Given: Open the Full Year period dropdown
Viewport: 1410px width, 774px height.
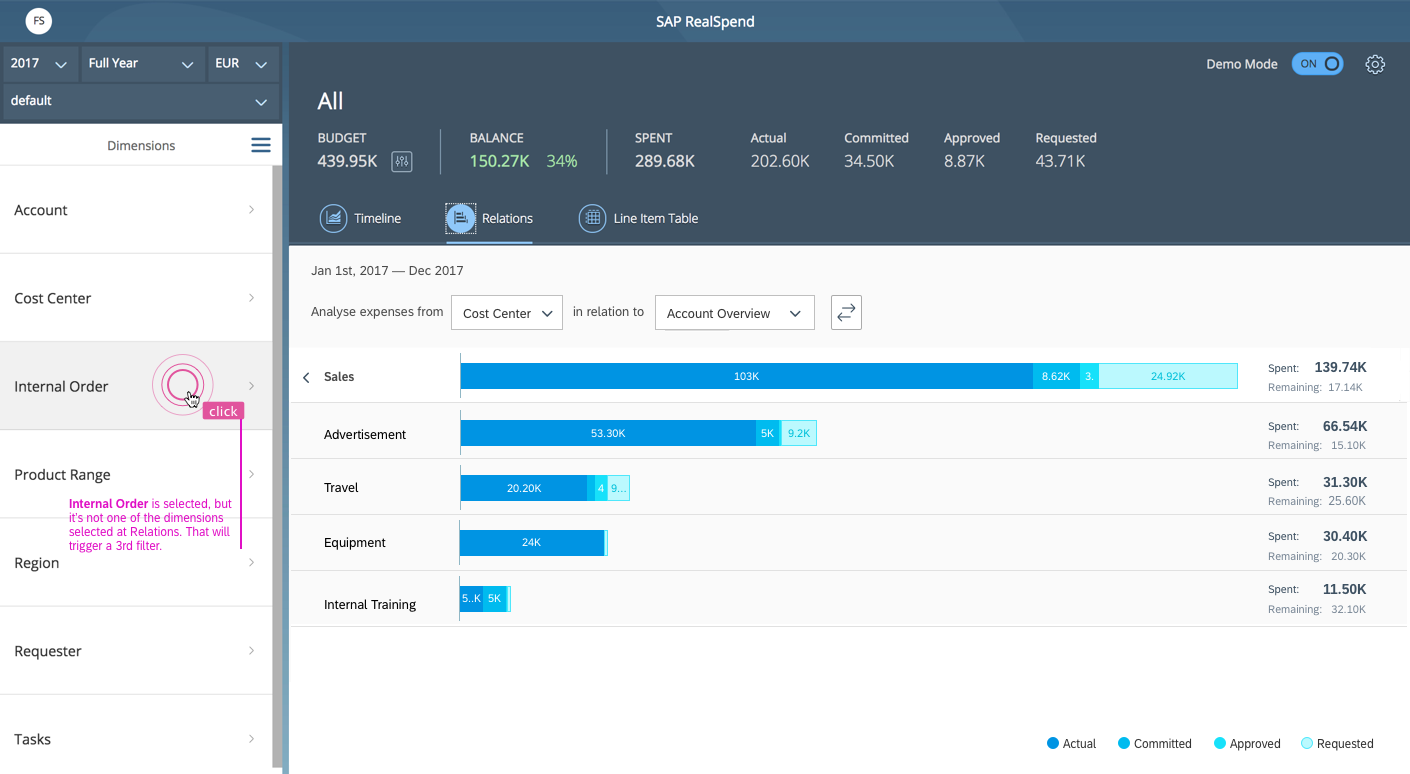Looking at the screenshot, I should tap(141, 63).
